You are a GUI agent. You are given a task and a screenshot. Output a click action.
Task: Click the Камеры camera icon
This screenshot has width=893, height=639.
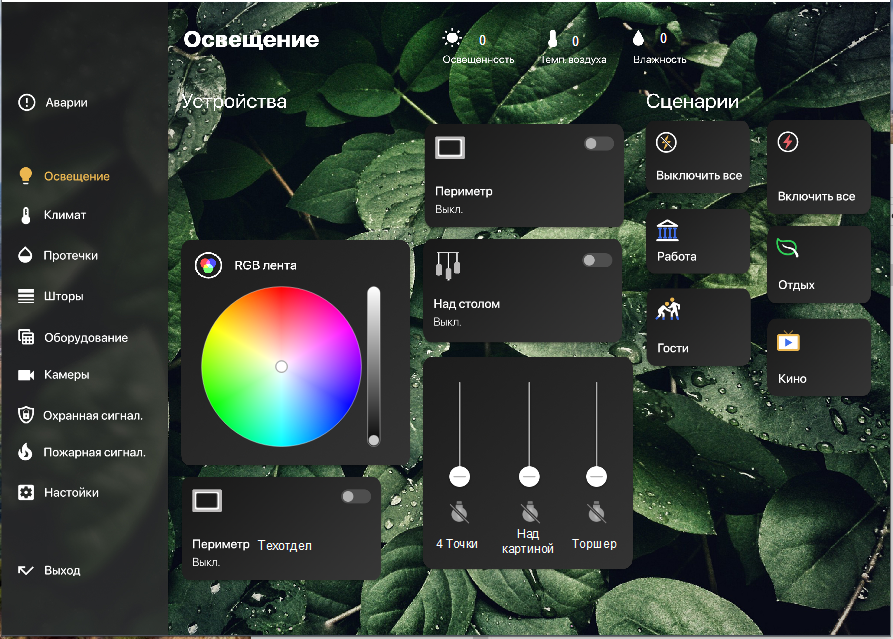click(x=26, y=375)
